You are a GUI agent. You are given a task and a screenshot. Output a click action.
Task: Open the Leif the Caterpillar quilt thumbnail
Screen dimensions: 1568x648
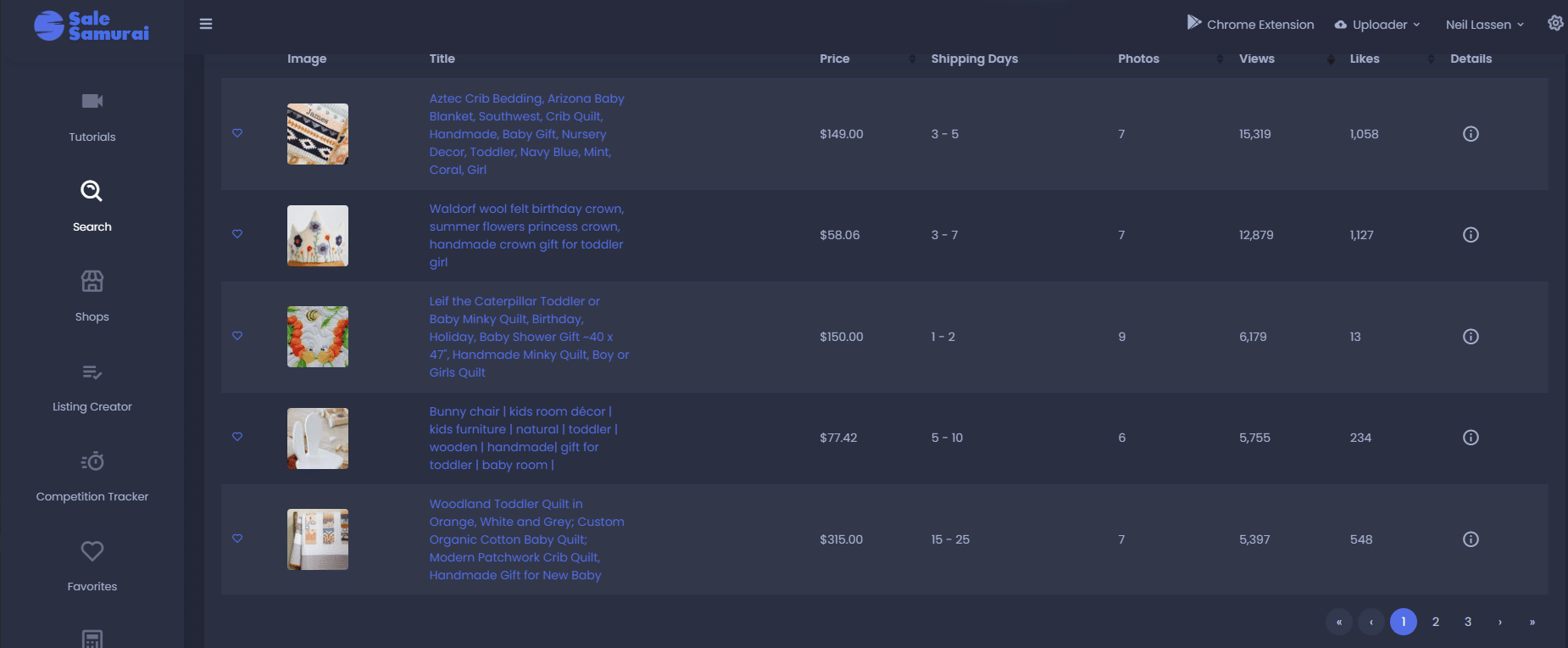click(318, 337)
